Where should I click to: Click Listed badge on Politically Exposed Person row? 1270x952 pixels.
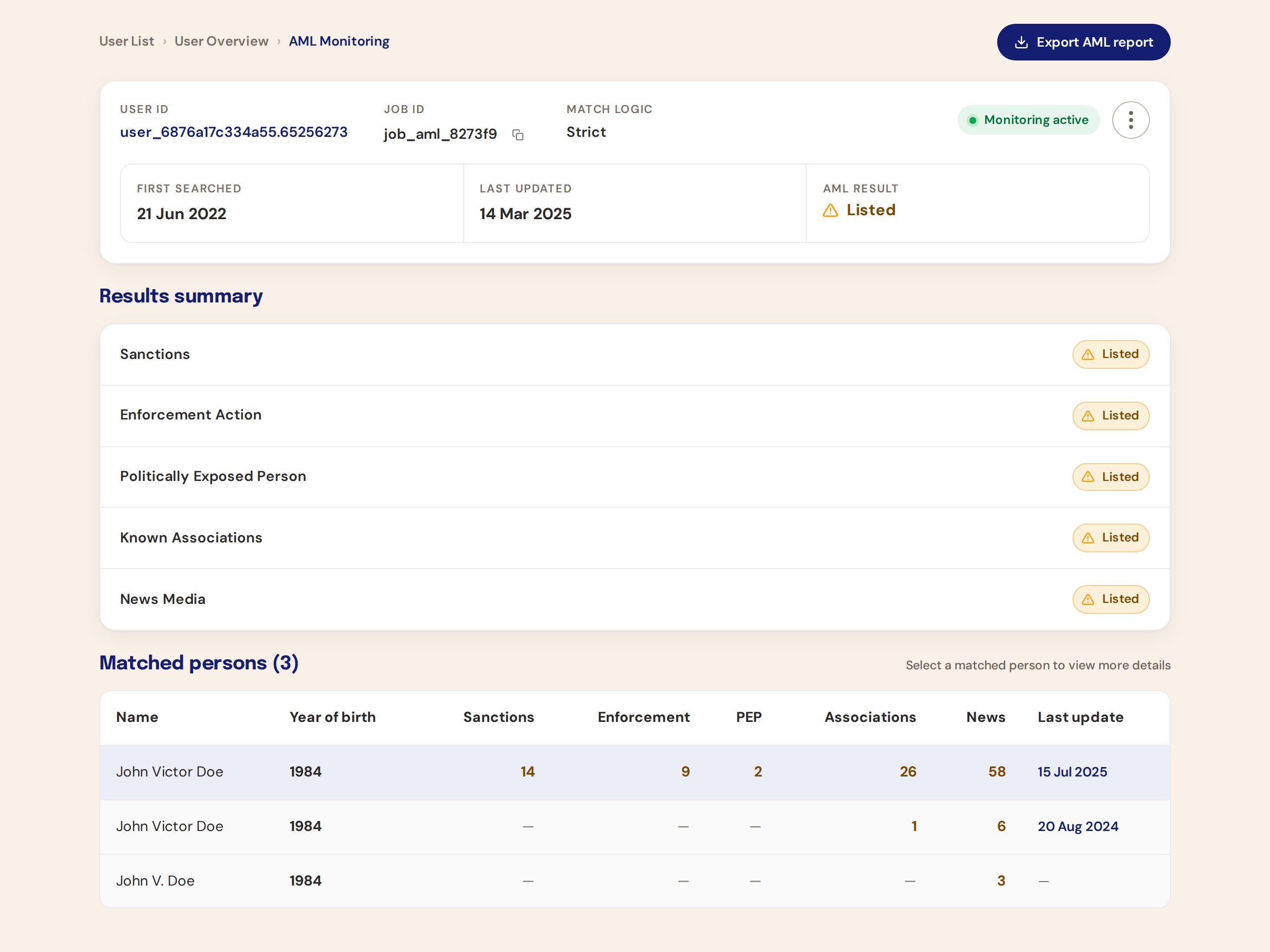[x=1110, y=477]
